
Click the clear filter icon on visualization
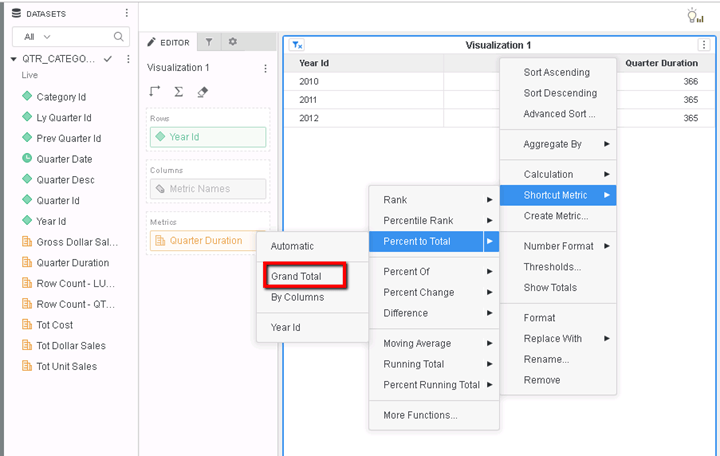[x=297, y=45]
